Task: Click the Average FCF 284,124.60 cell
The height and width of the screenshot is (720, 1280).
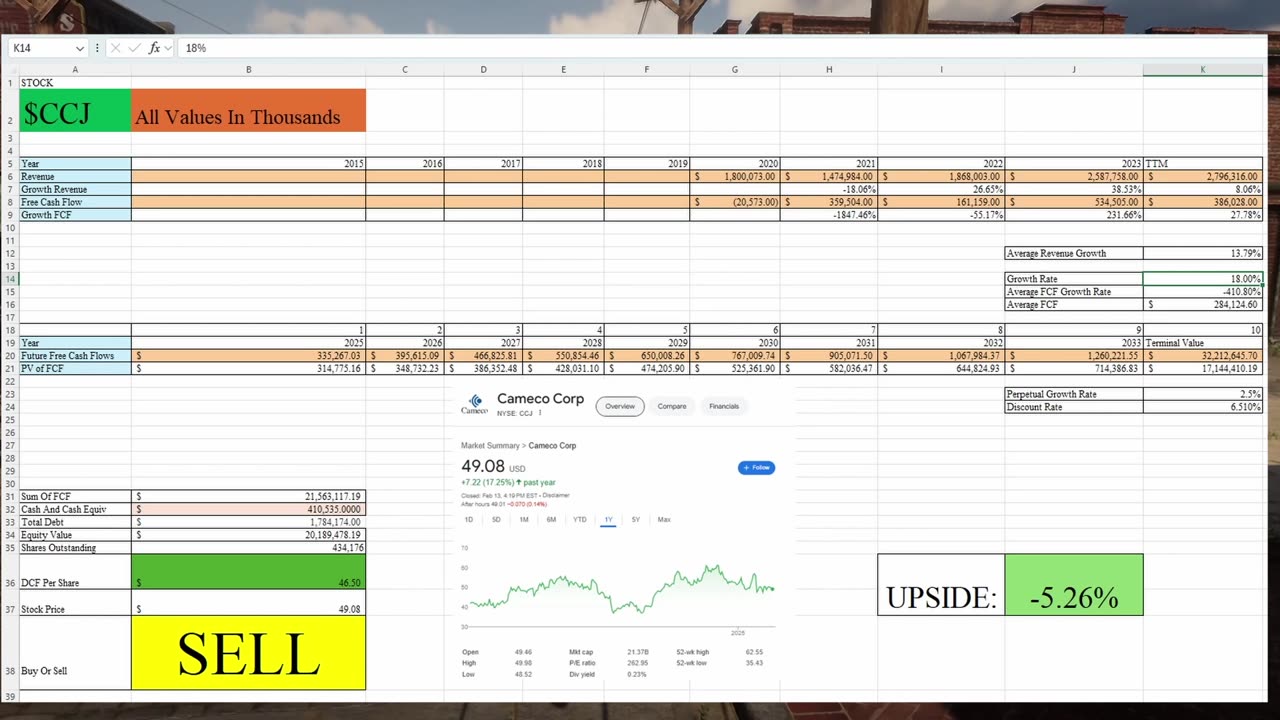Action: pos(1203,304)
